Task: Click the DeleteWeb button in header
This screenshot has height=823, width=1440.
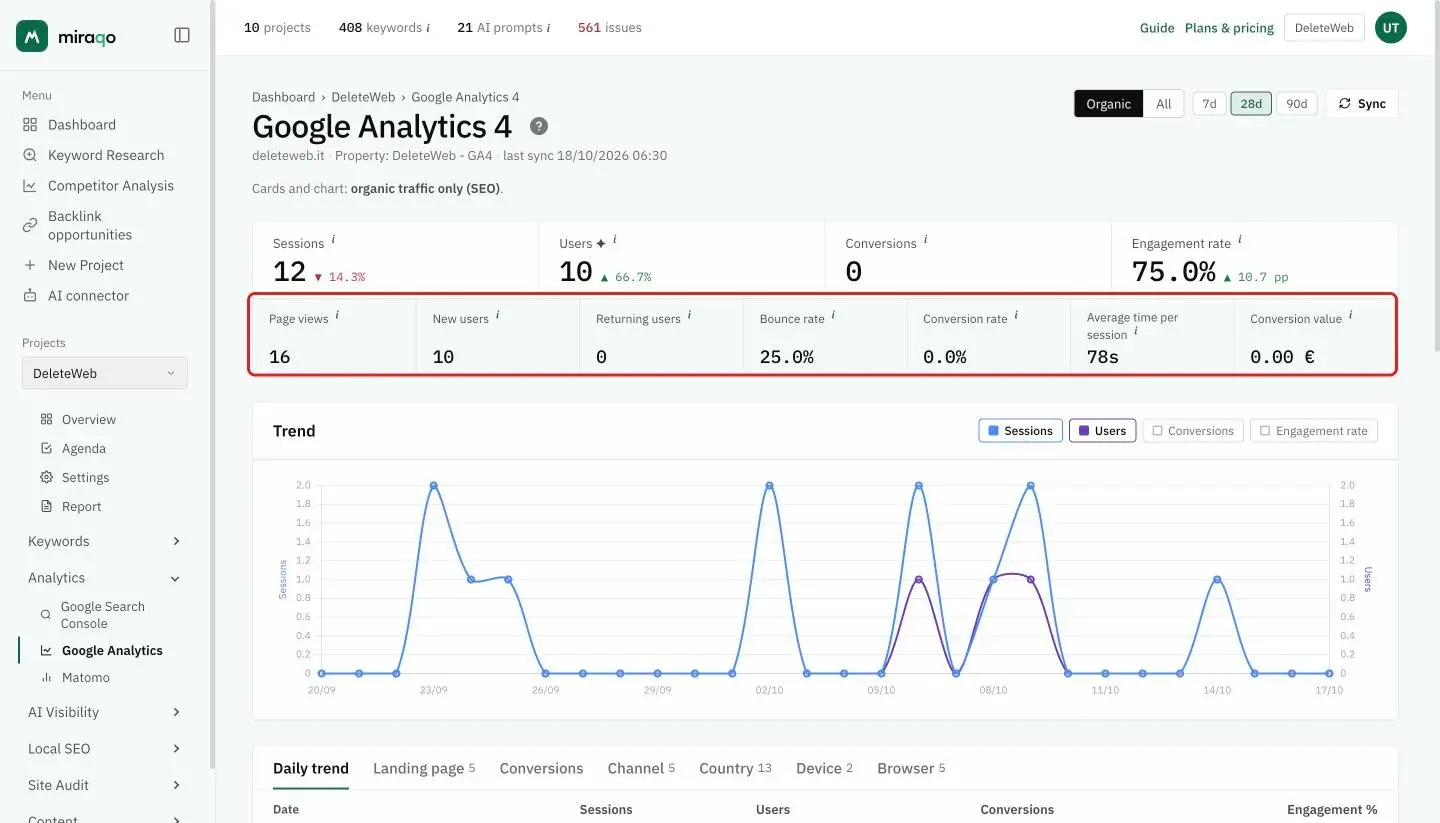Action: point(1324,28)
